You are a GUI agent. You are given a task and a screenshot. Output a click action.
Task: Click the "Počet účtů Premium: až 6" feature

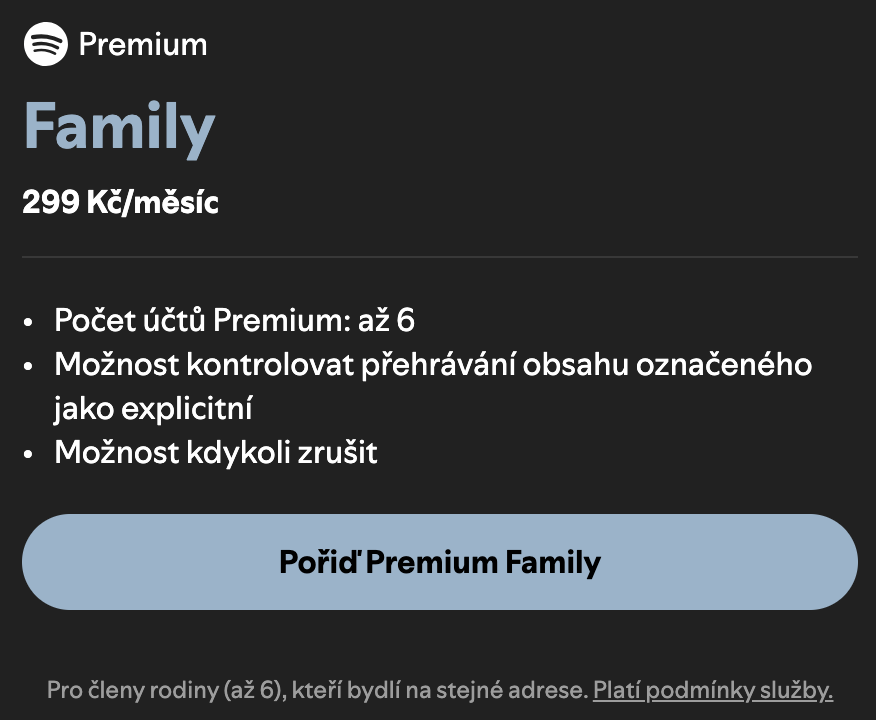tap(234, 320)
